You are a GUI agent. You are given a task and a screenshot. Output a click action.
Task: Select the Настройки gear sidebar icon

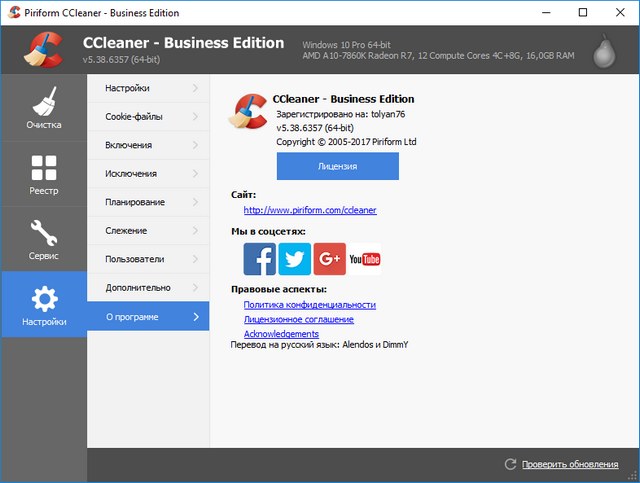(44, 305)
